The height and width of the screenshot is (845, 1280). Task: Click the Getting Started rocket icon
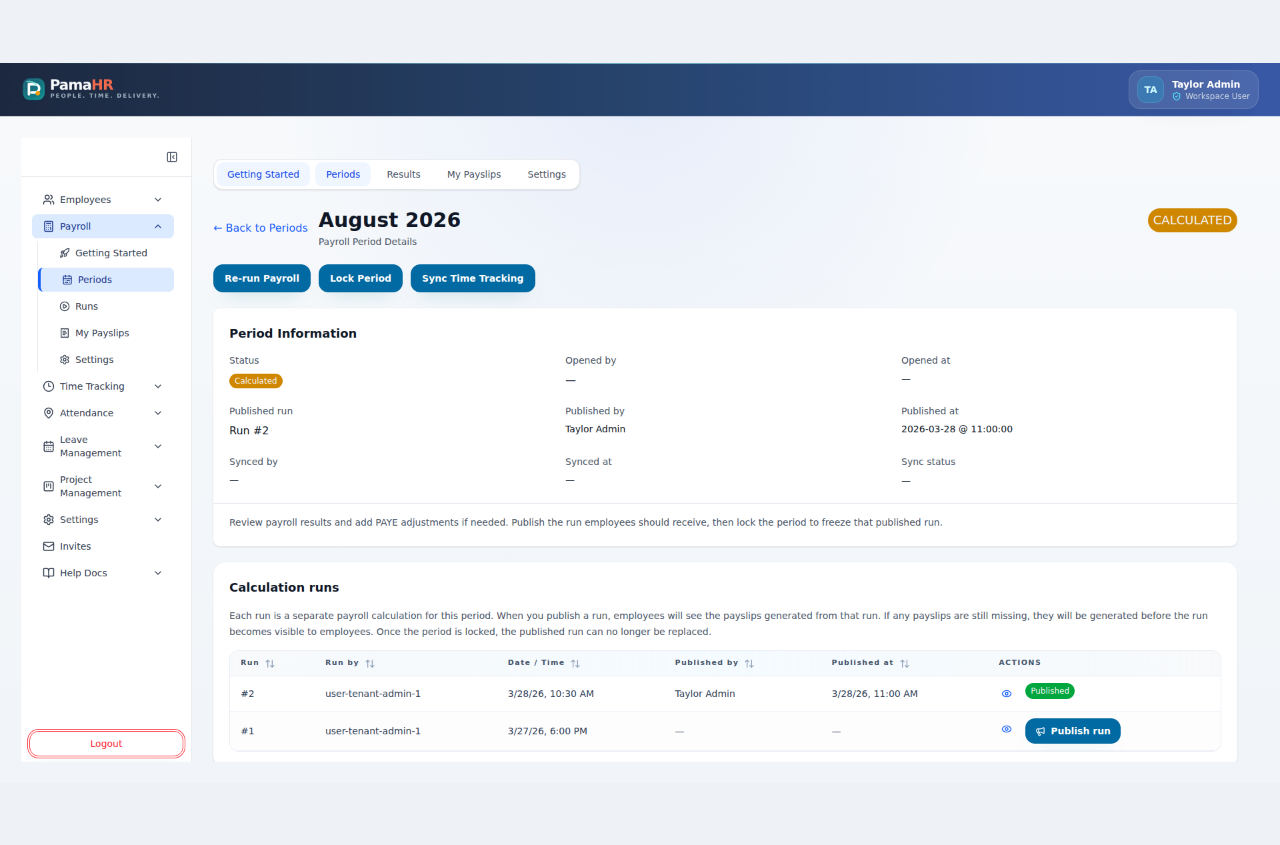click(x=65, y=253)
